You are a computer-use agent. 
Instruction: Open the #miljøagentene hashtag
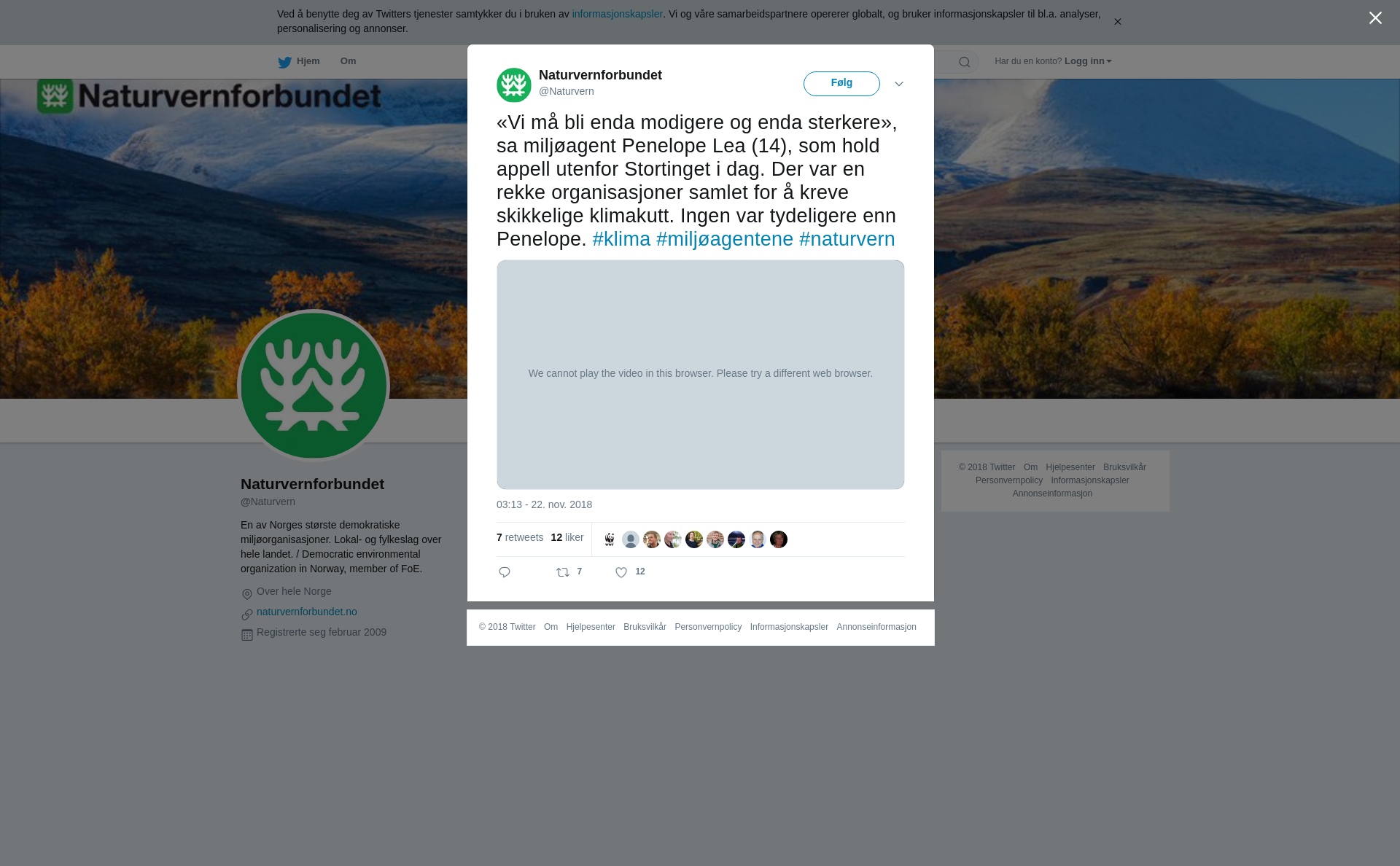coord(725,239)
